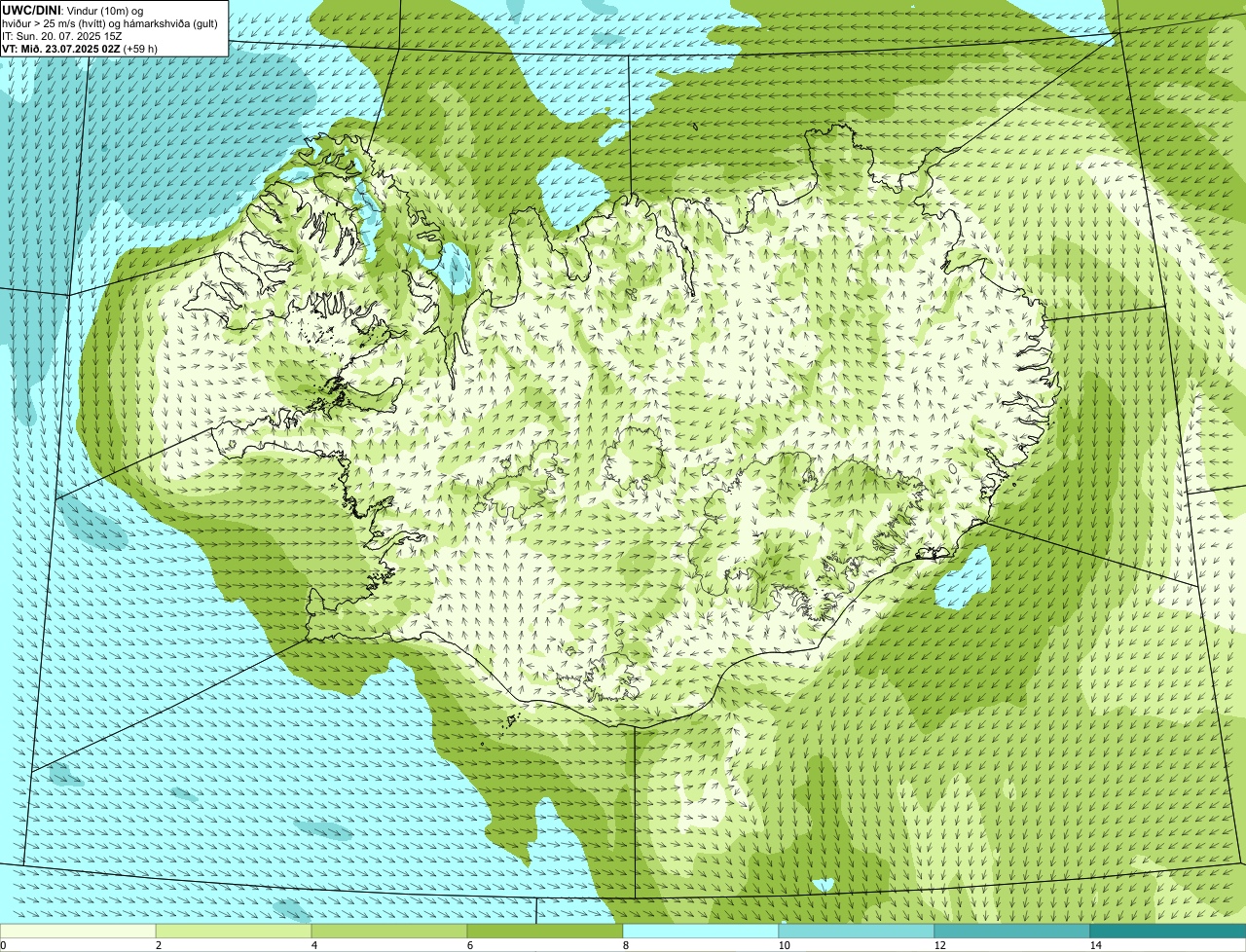This screenshot has height=952, width=1246.
Task: Click the "VT: Mið. 23.07.2025 02Z (+59 h)" line
Action: pos(80,49)
